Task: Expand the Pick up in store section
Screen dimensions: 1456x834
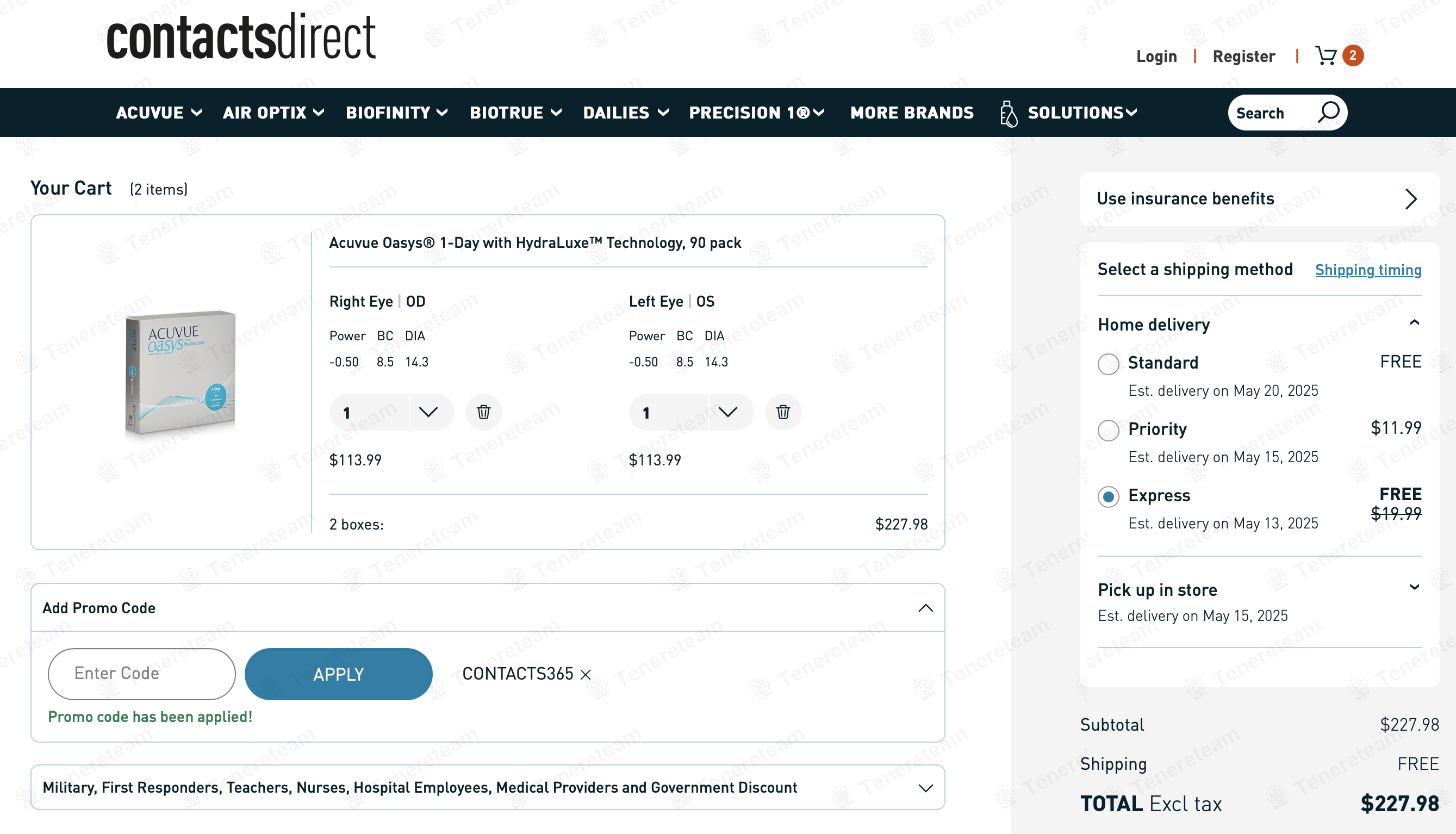Action: (x=1414, y=588)
